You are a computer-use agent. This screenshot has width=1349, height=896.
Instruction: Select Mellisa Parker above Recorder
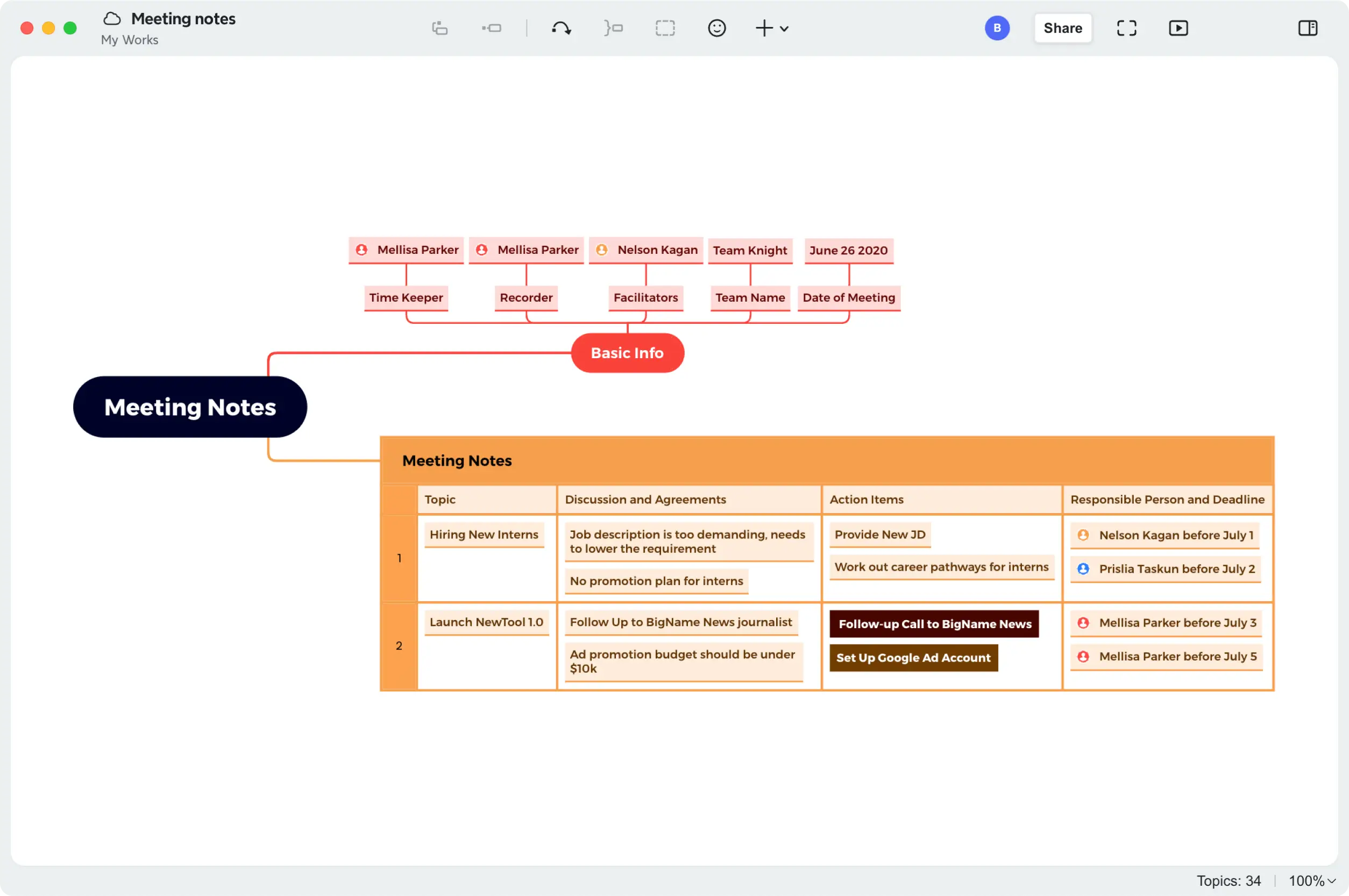click(526, 250)
